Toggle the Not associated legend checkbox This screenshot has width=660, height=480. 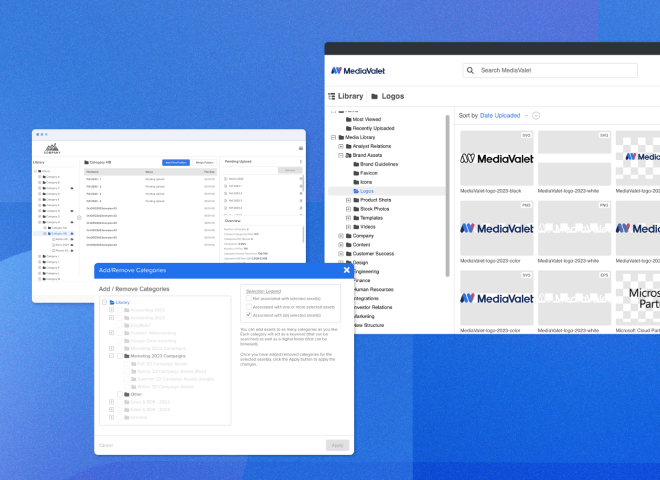point(249,299)
